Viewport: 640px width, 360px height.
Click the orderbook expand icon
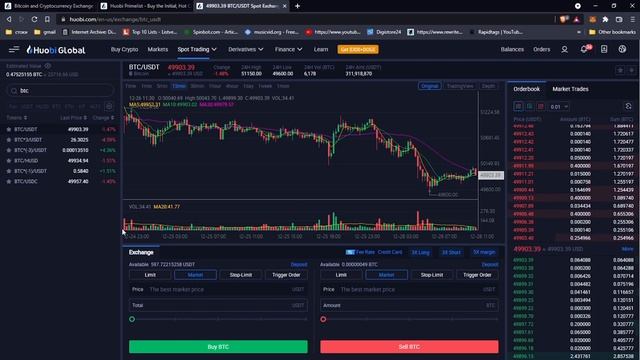tap(628, 107)
